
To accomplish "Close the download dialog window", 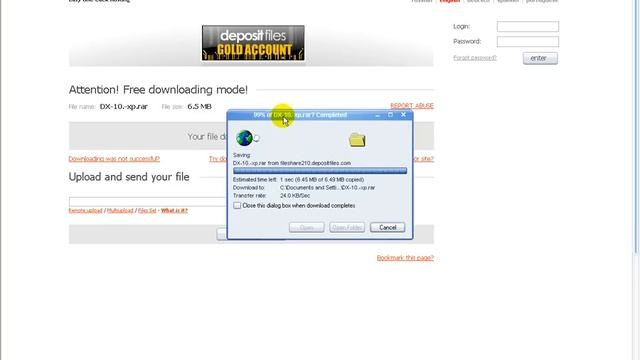I will (x=403, y=115).
